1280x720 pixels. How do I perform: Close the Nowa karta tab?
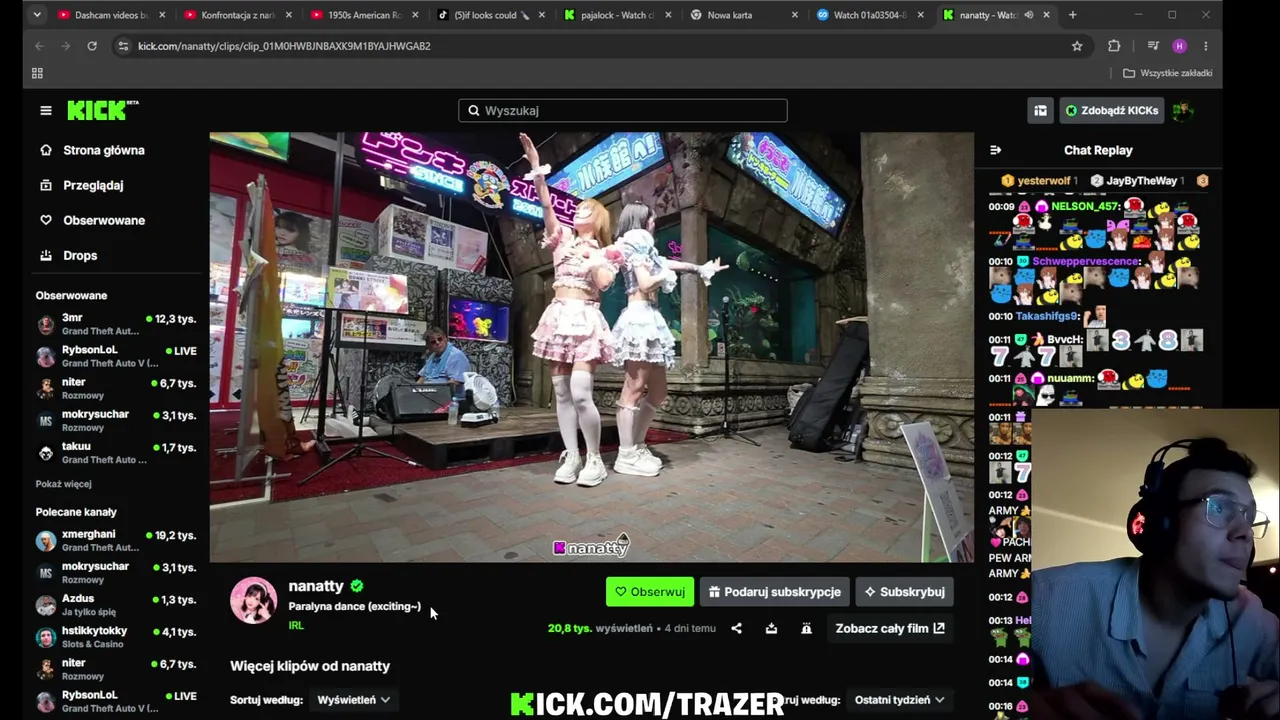pos(795,15)
